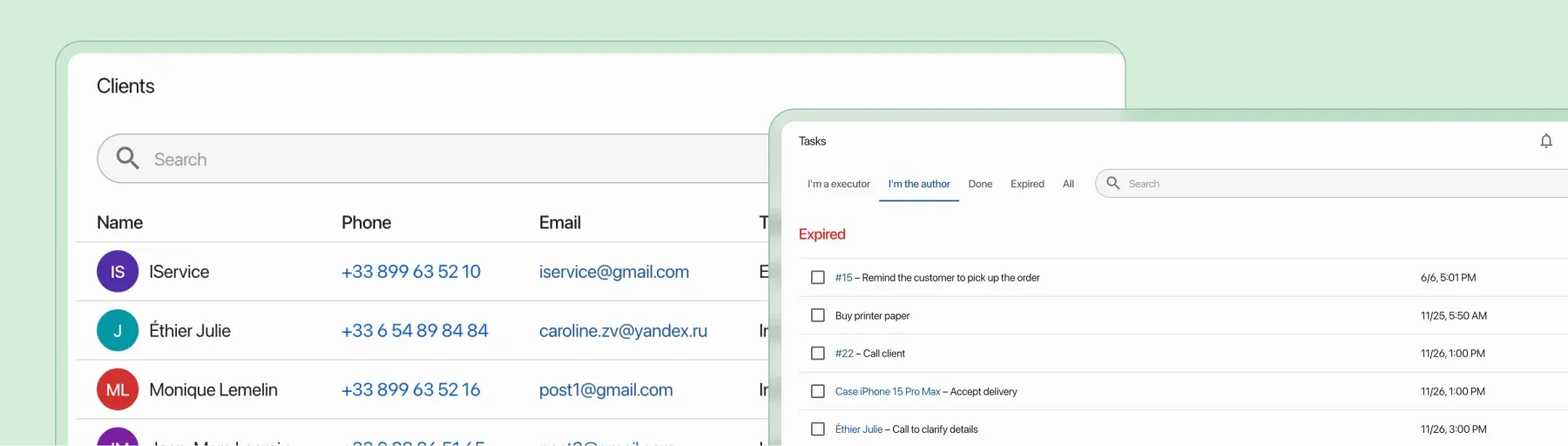Click the notification bell icon

(x=1546, y=141)
